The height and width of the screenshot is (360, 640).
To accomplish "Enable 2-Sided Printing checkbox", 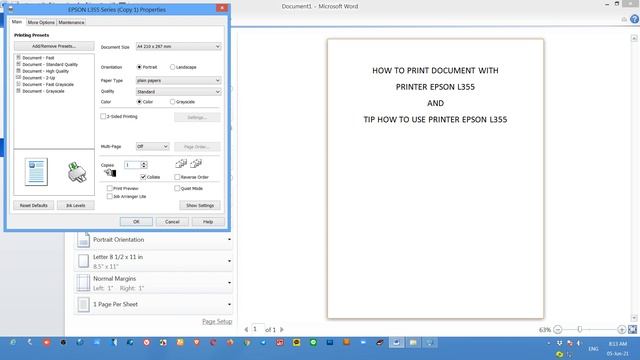I will coord(103,116).
